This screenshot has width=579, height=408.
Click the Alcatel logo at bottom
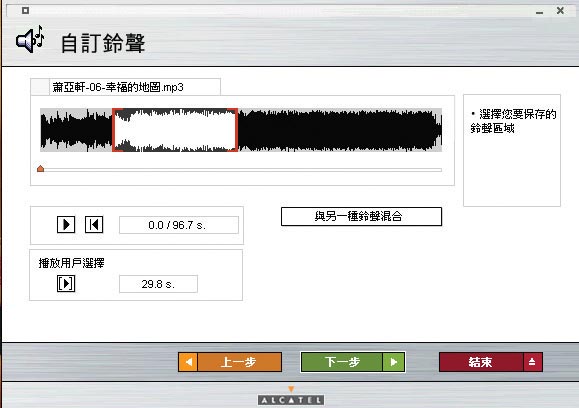[x=291, y=400]
